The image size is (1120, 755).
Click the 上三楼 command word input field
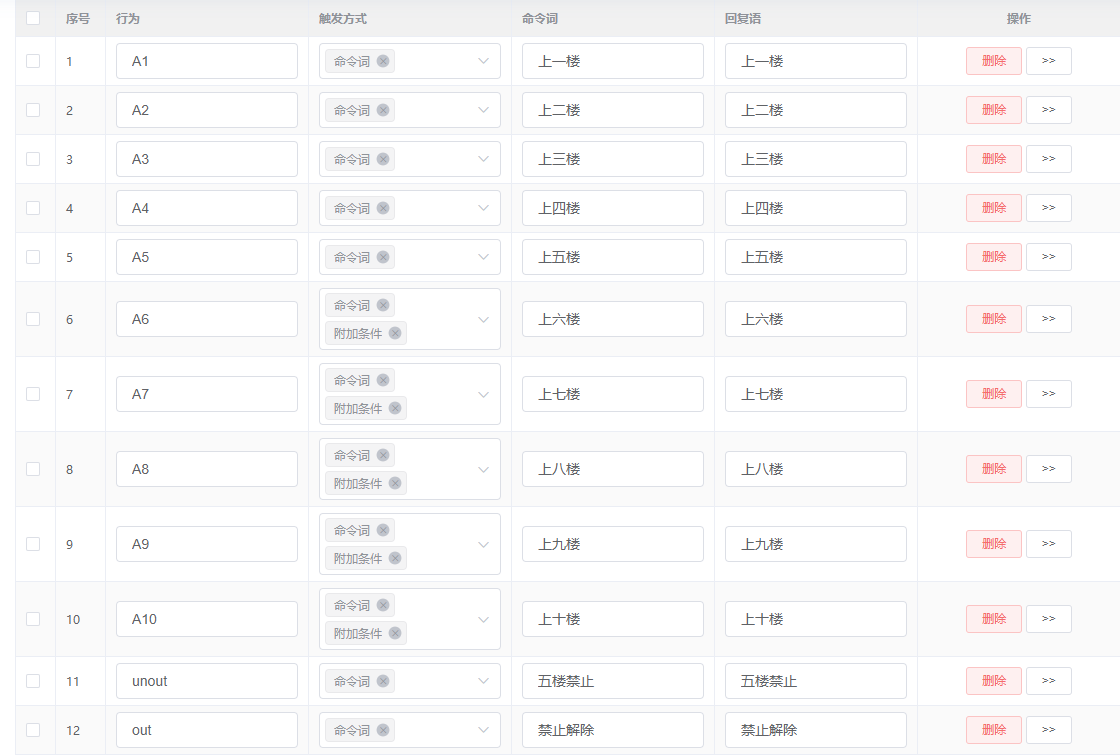[x=612, y=159]
